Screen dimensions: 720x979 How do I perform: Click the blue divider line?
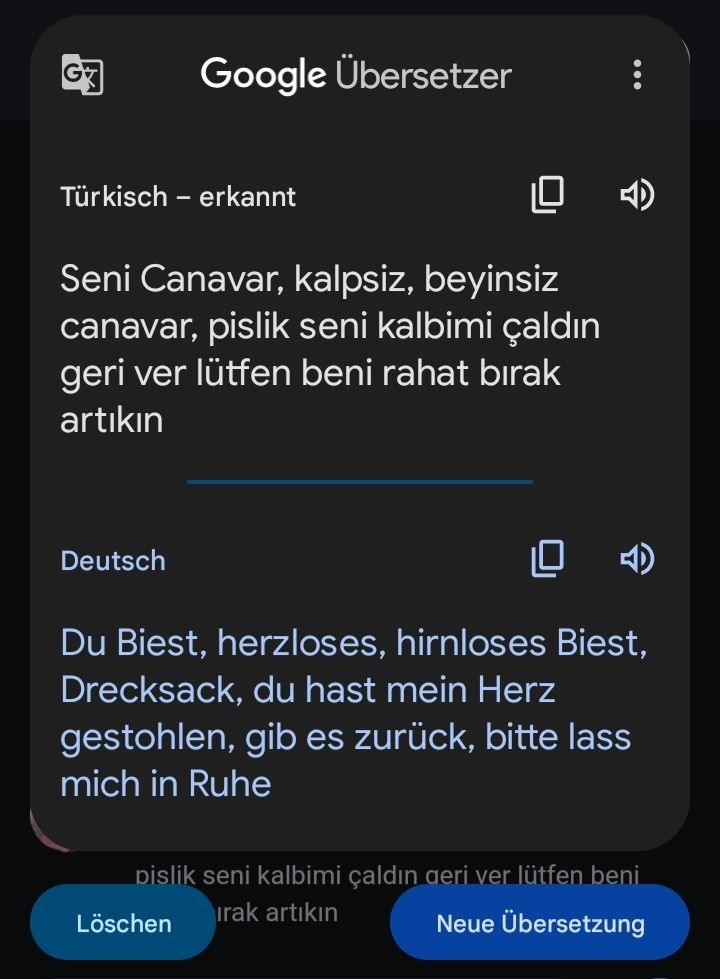click(x=360, y=481)
